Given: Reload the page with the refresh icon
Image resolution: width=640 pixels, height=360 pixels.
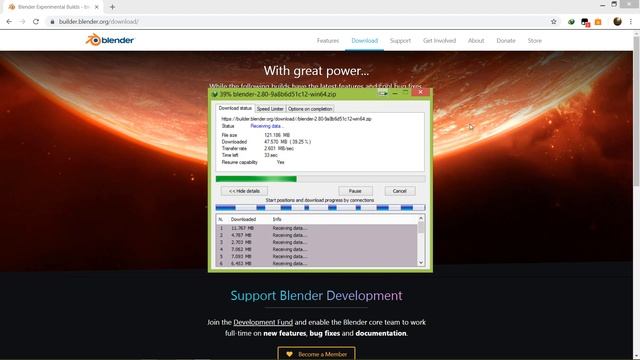Looking at the screenshot, I should tap(36, 22).
